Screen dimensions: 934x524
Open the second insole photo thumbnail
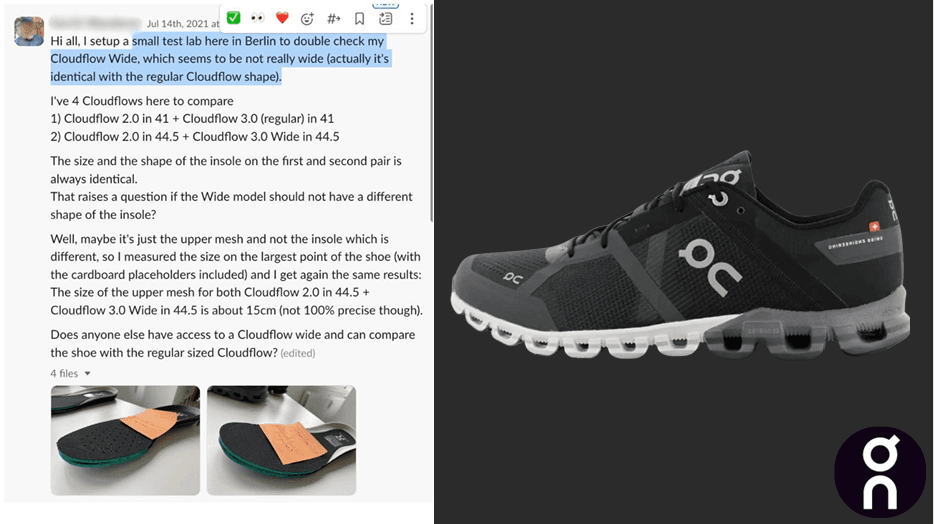tap(281, 440)
